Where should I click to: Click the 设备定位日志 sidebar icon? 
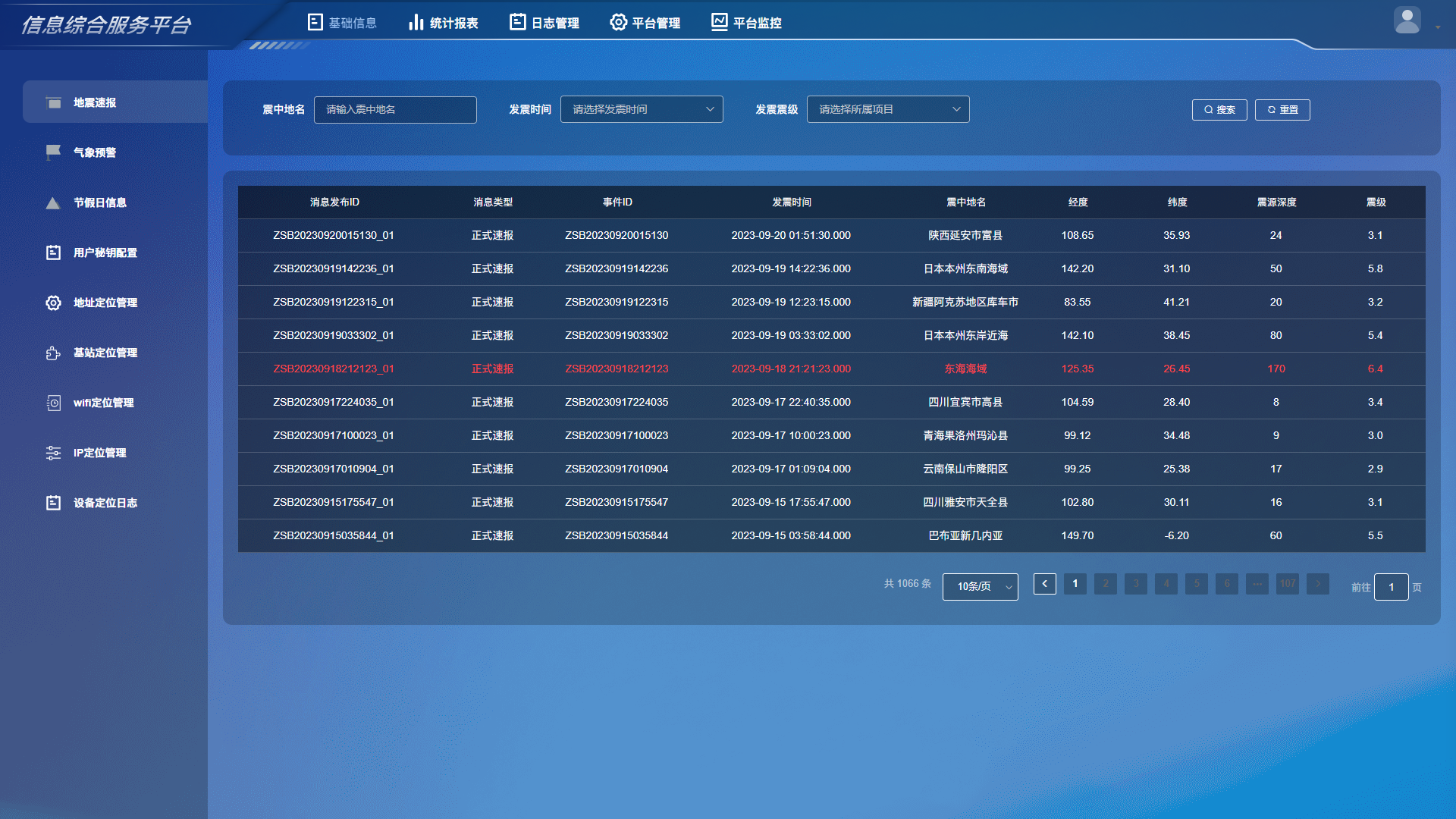click(x=53, y=503)
